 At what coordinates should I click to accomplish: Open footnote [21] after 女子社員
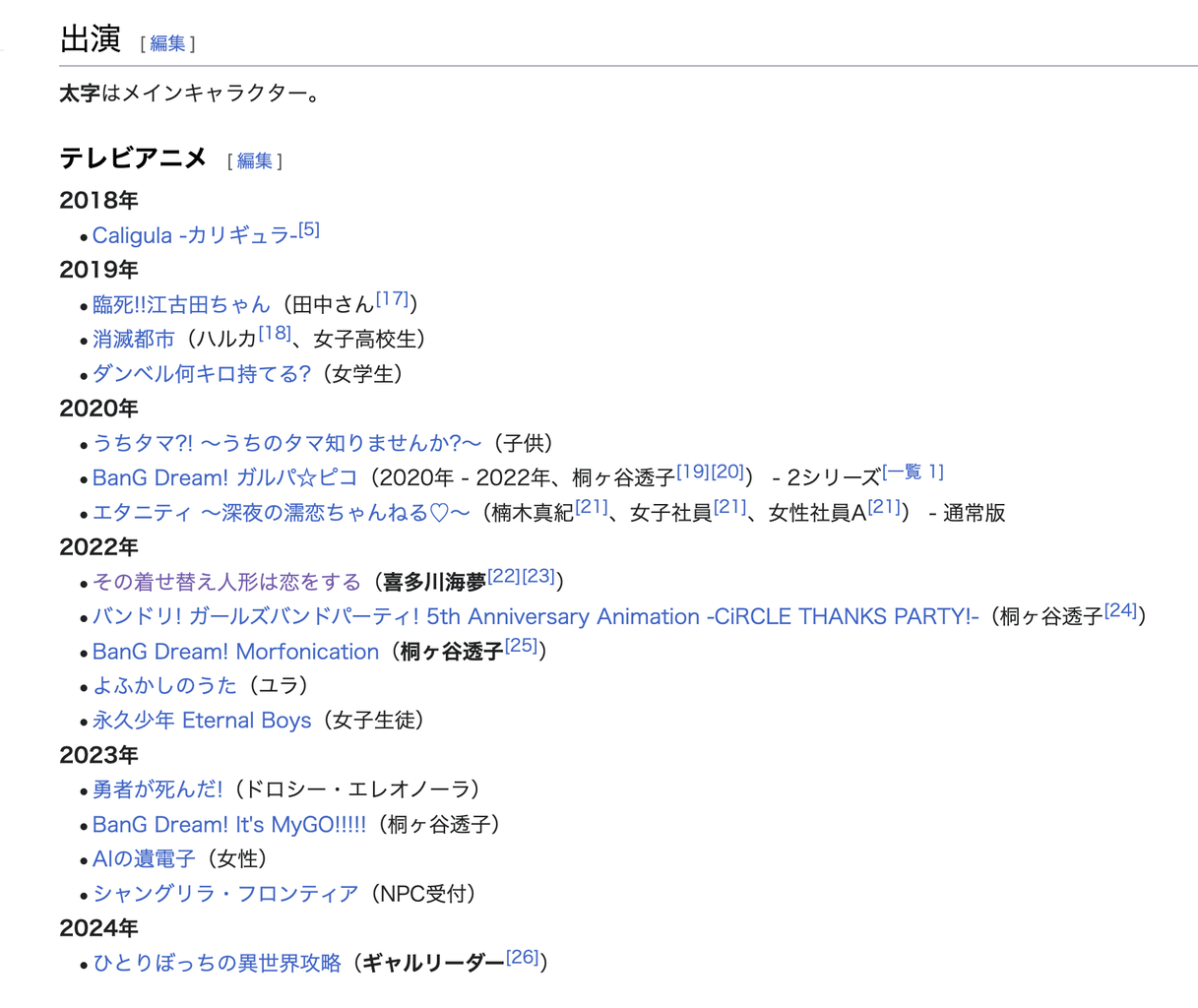click(x=729, y=506)
